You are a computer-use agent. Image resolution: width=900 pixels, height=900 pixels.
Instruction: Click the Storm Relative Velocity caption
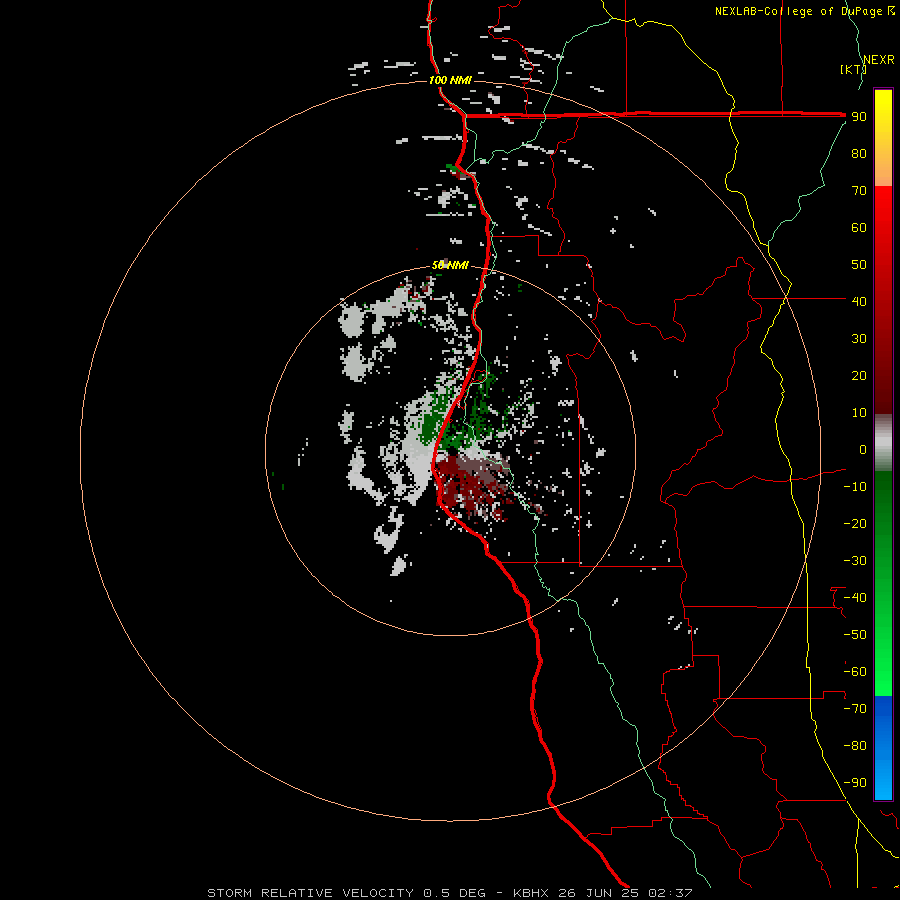pos(450,893)
